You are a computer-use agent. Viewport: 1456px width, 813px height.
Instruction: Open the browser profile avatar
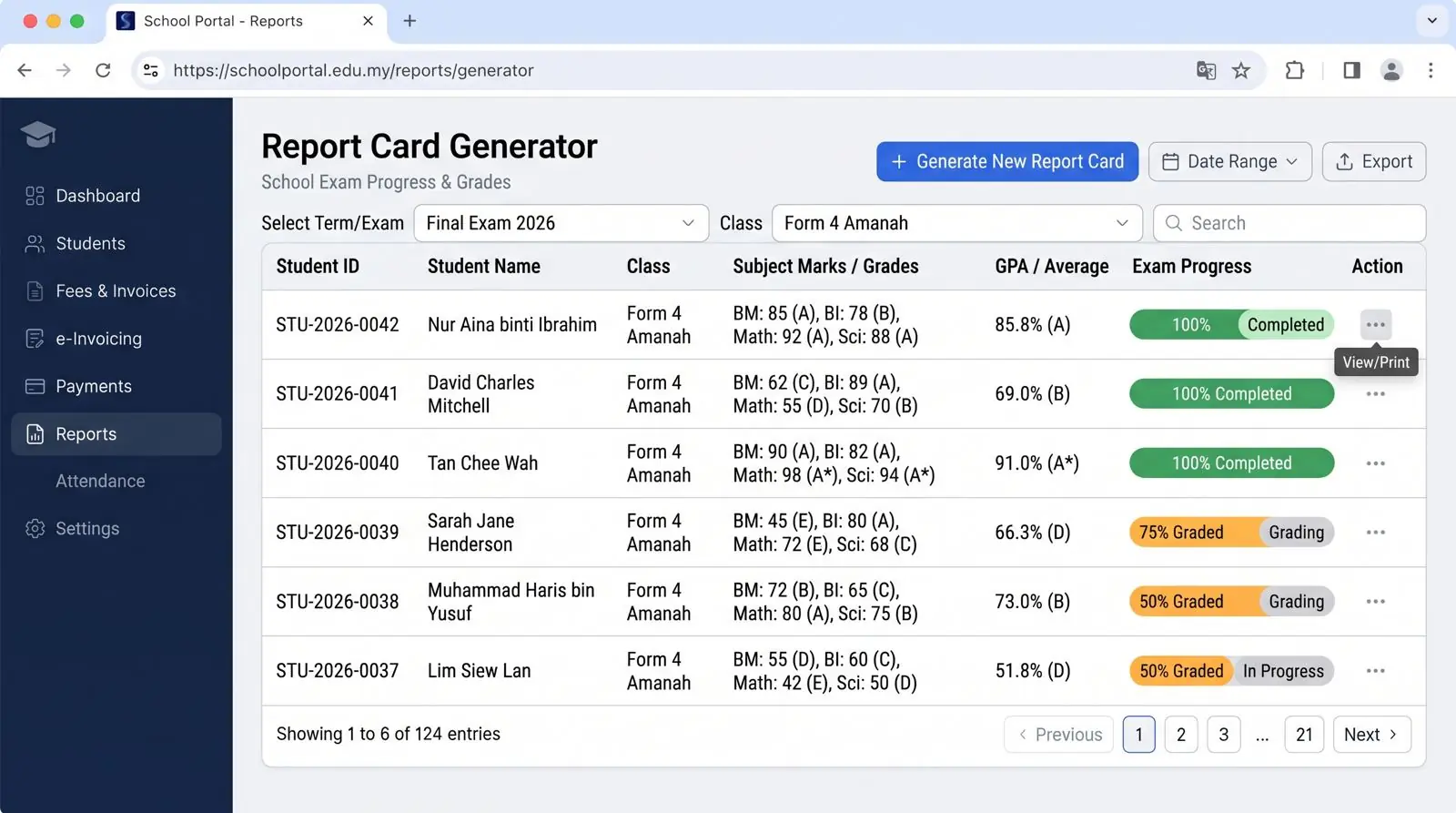click(x=1391, y=70)
